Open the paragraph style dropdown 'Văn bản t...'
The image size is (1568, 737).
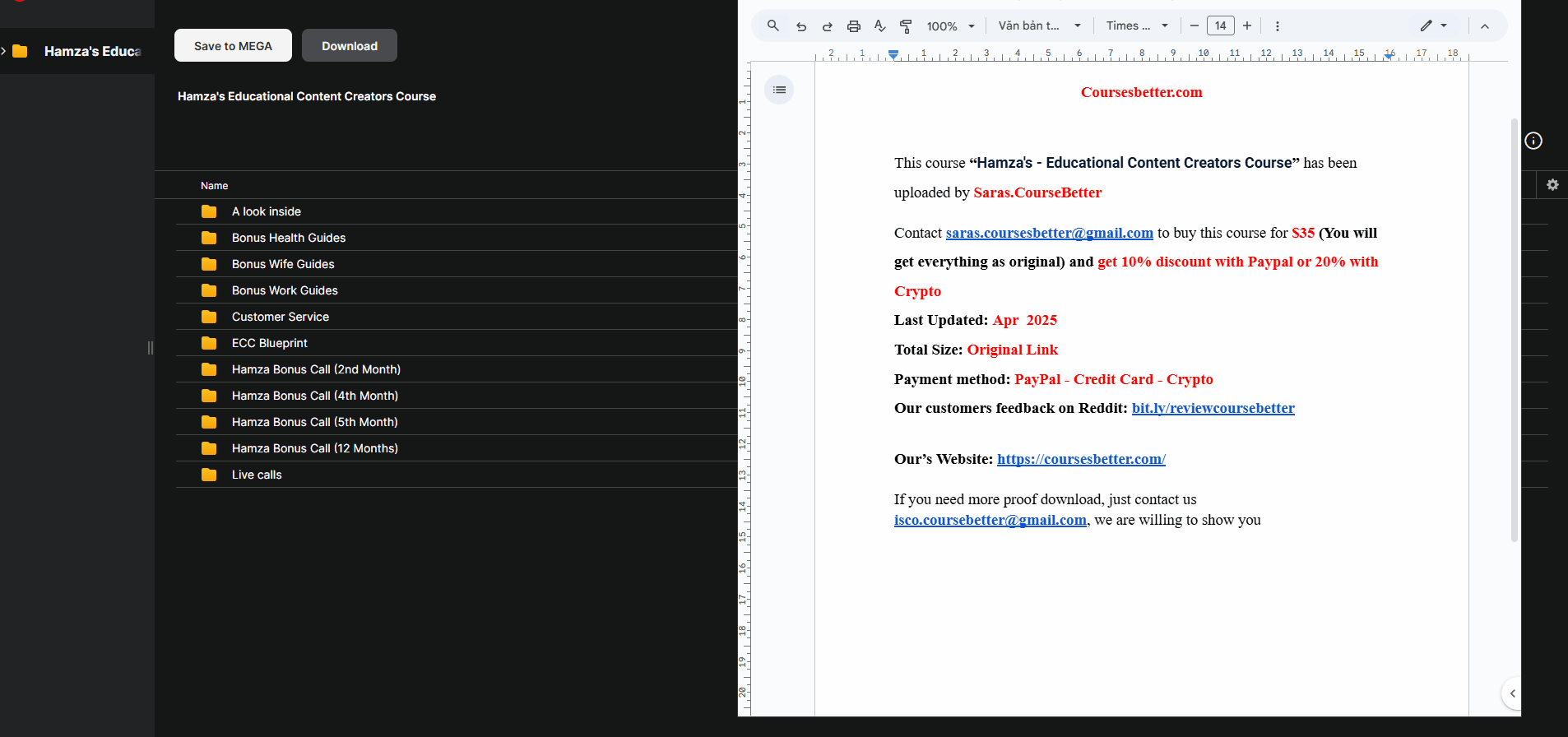[1040, 26]
